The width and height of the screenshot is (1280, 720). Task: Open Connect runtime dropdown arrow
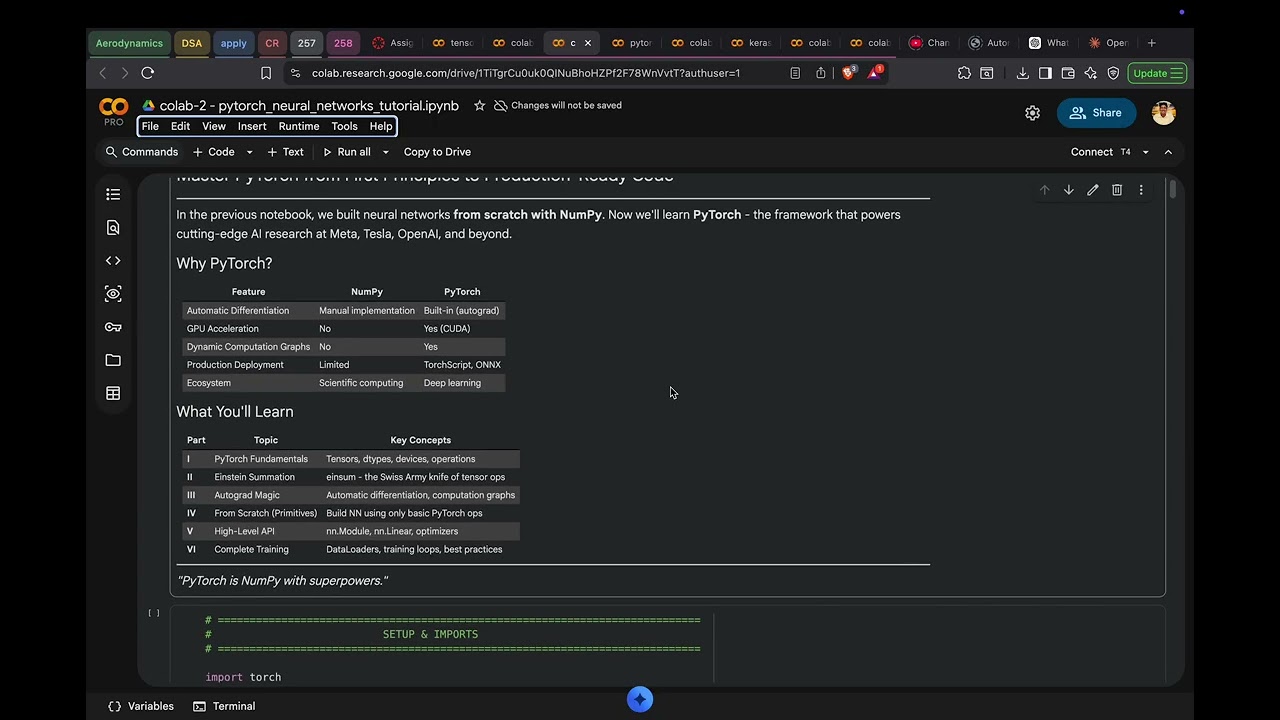(x=1145, y=152)
